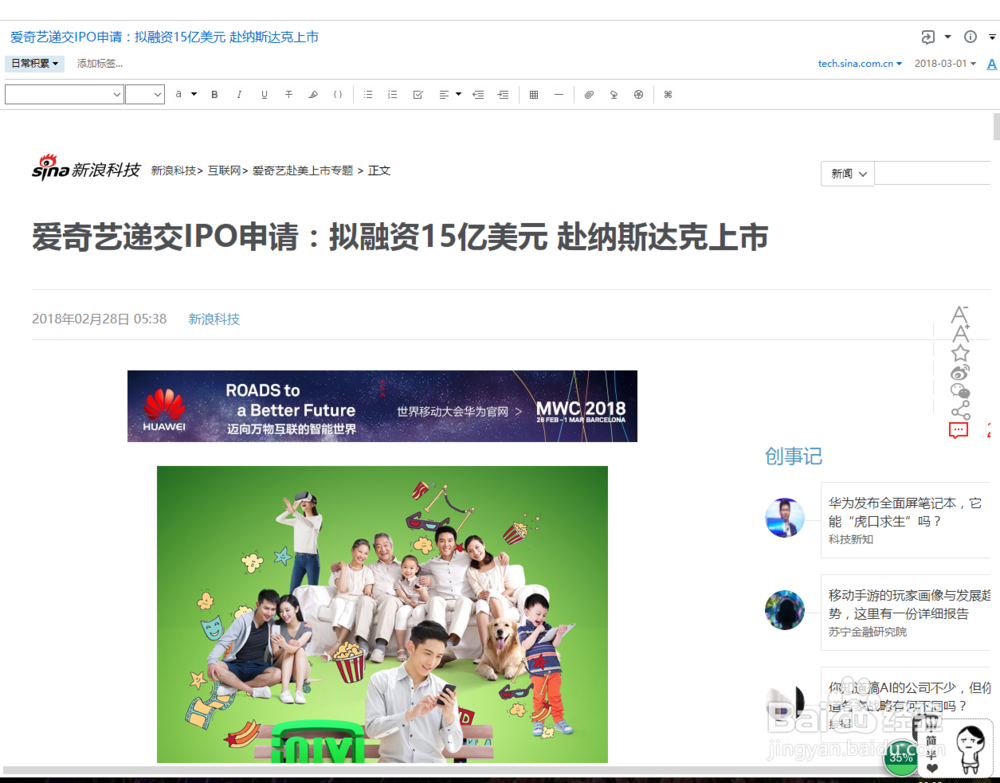Open the font family combo box
The width and height of the screenshot is (1000, 783).
64,94
